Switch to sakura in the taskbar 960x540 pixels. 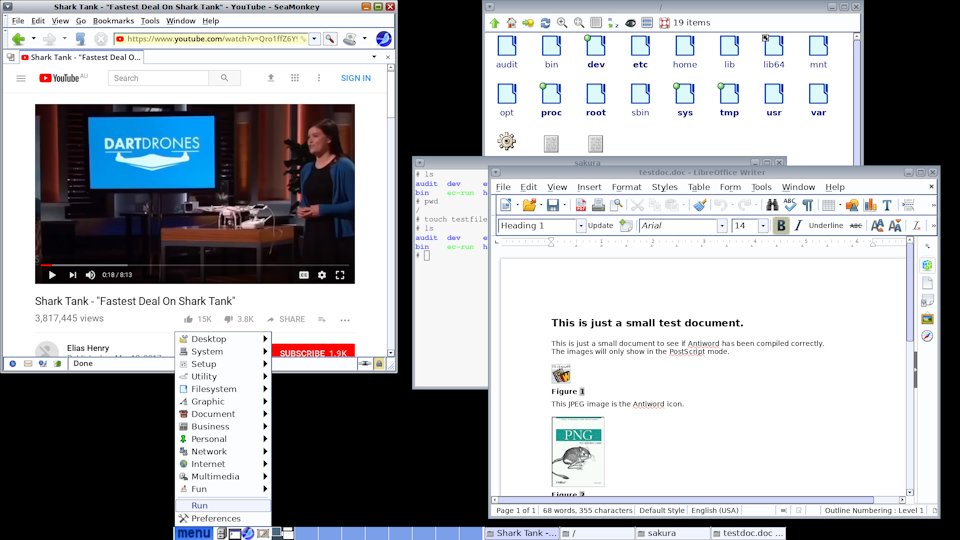point(672,533)
